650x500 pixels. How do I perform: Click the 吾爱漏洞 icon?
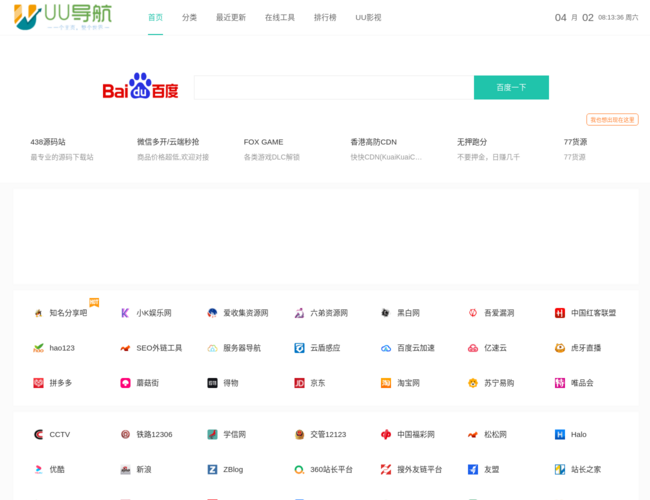[473, 313]
